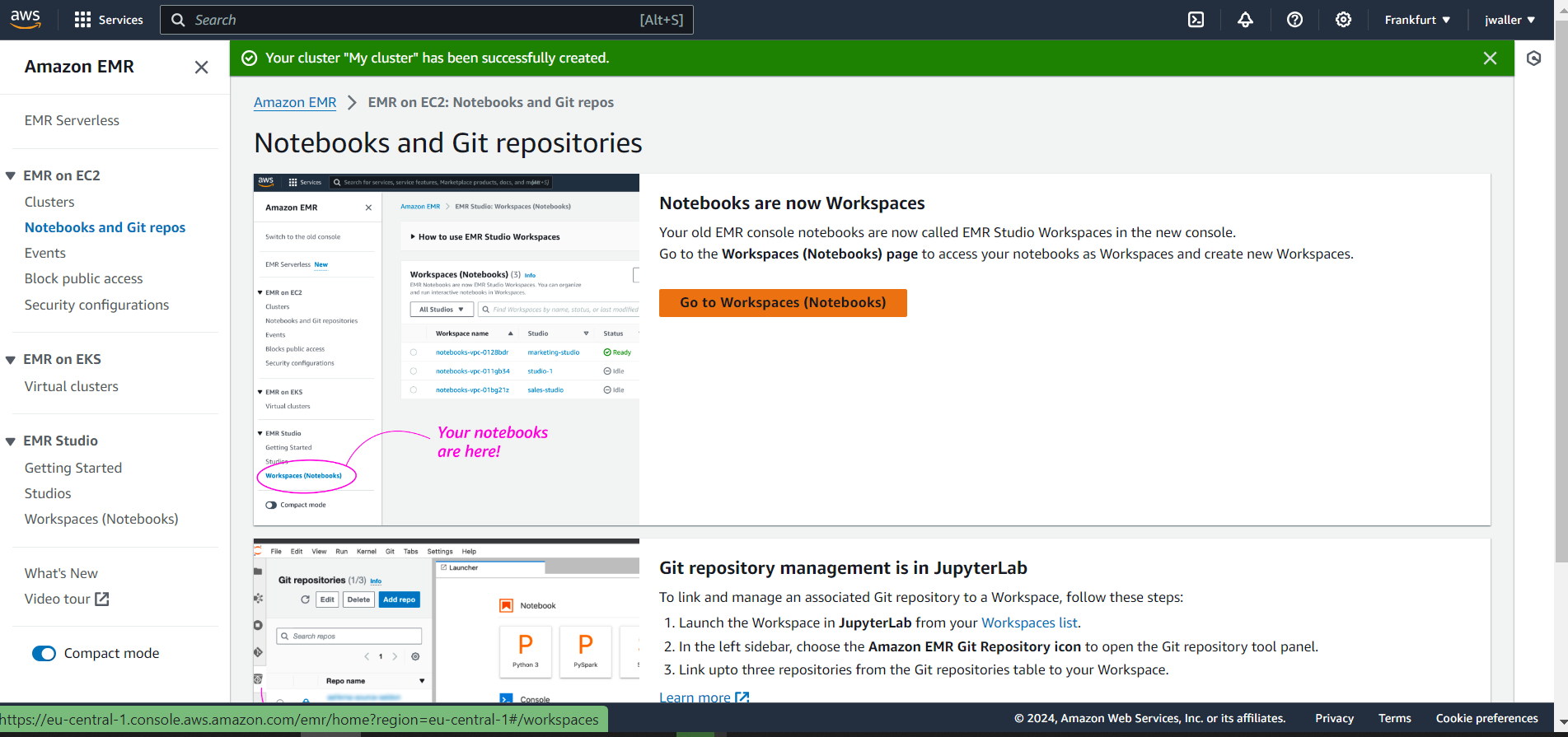The height and width of the screenshot is (737, 1568).
Task: Click the Terms footer link
Action: 1395,718
